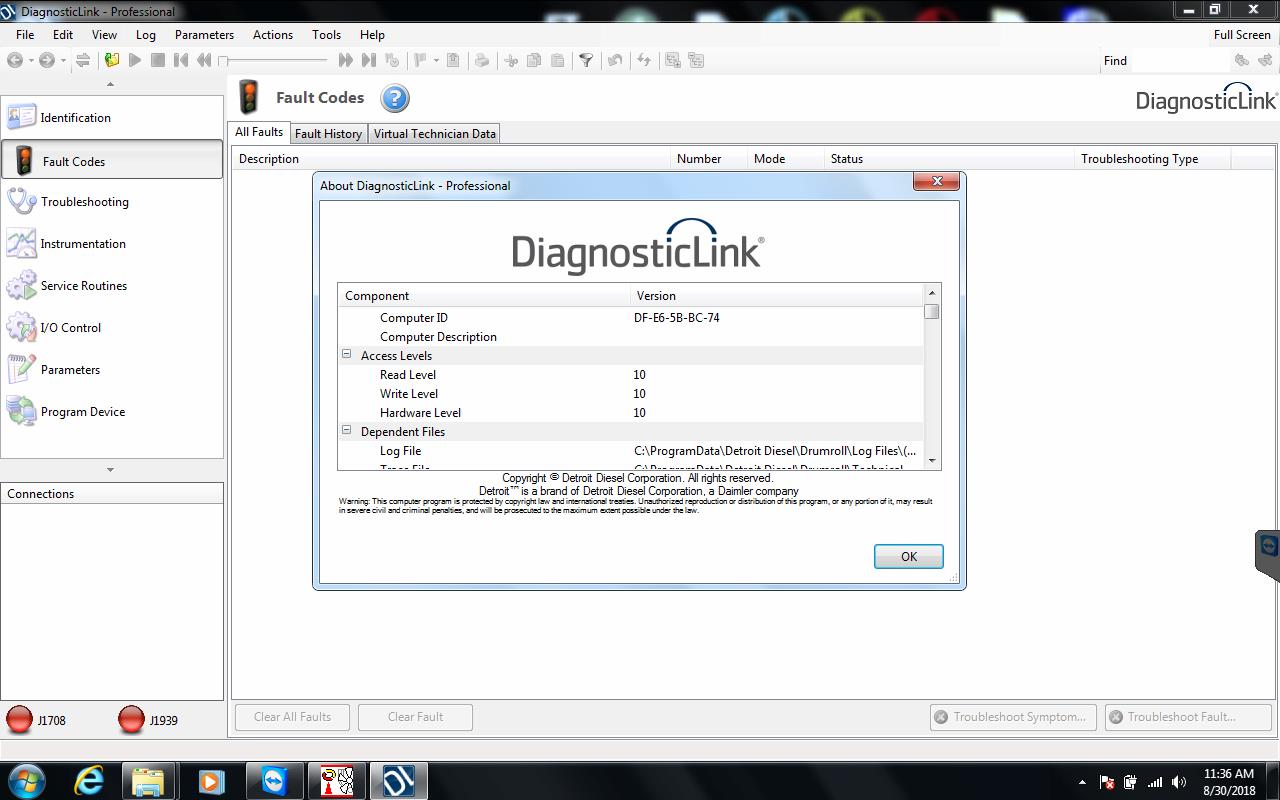
Task: Click the Troubleshoot Fault button
Action: pyautogui.click(x=1188, y=716)
